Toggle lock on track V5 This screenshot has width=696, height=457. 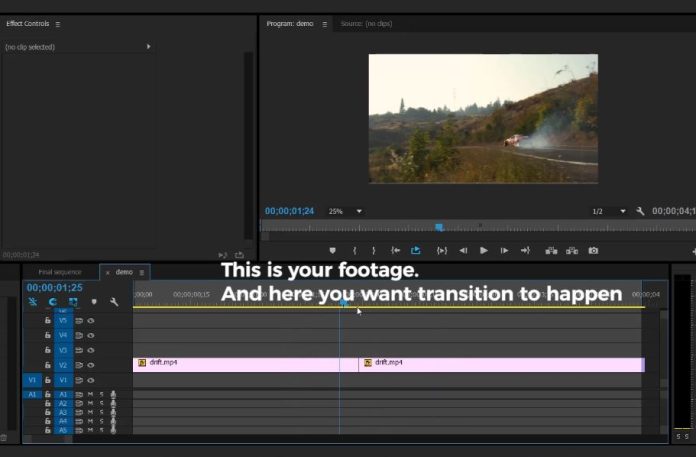[47, 321]
